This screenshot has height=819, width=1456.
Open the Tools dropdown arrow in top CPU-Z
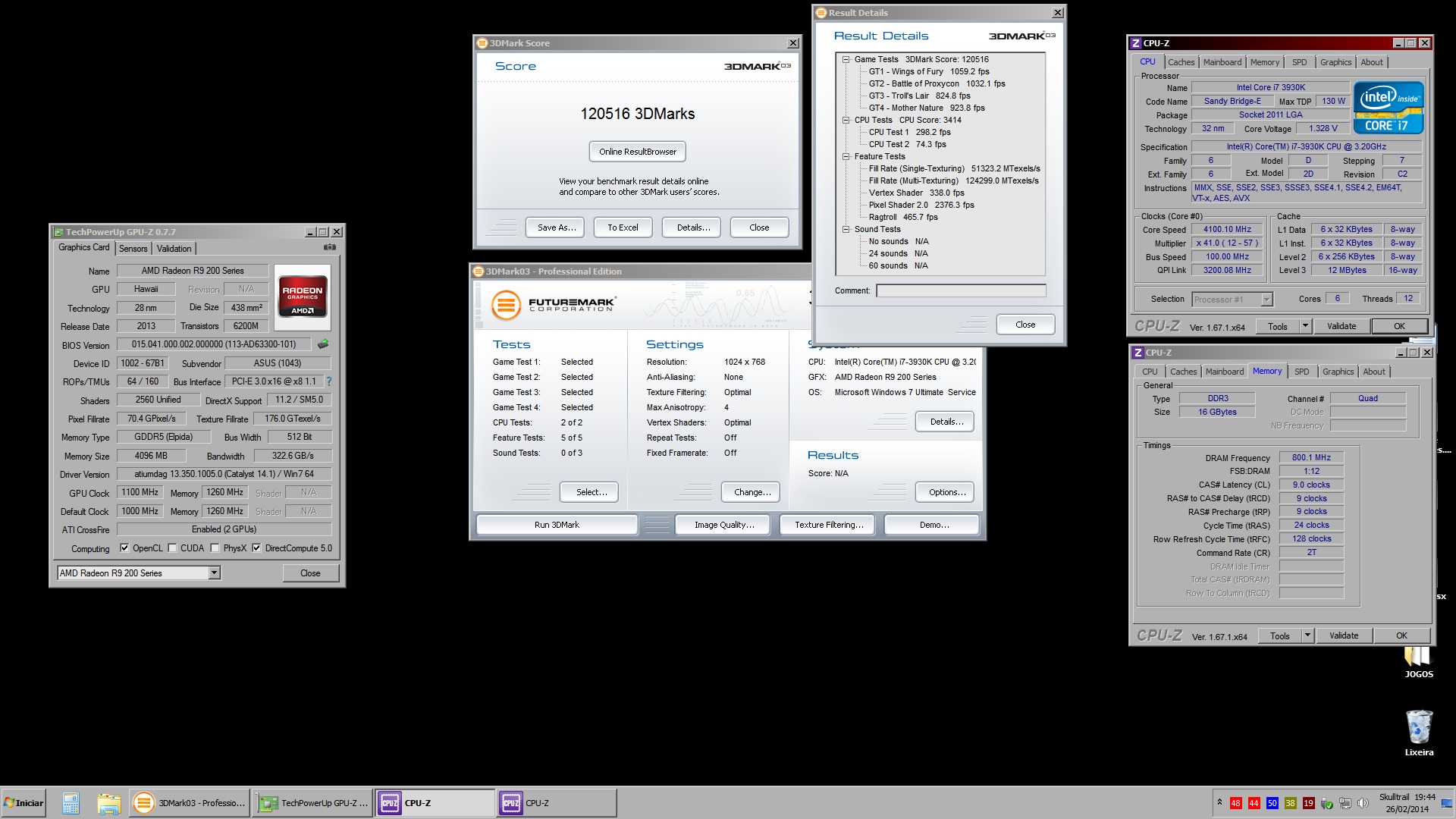click(1305, 326)
